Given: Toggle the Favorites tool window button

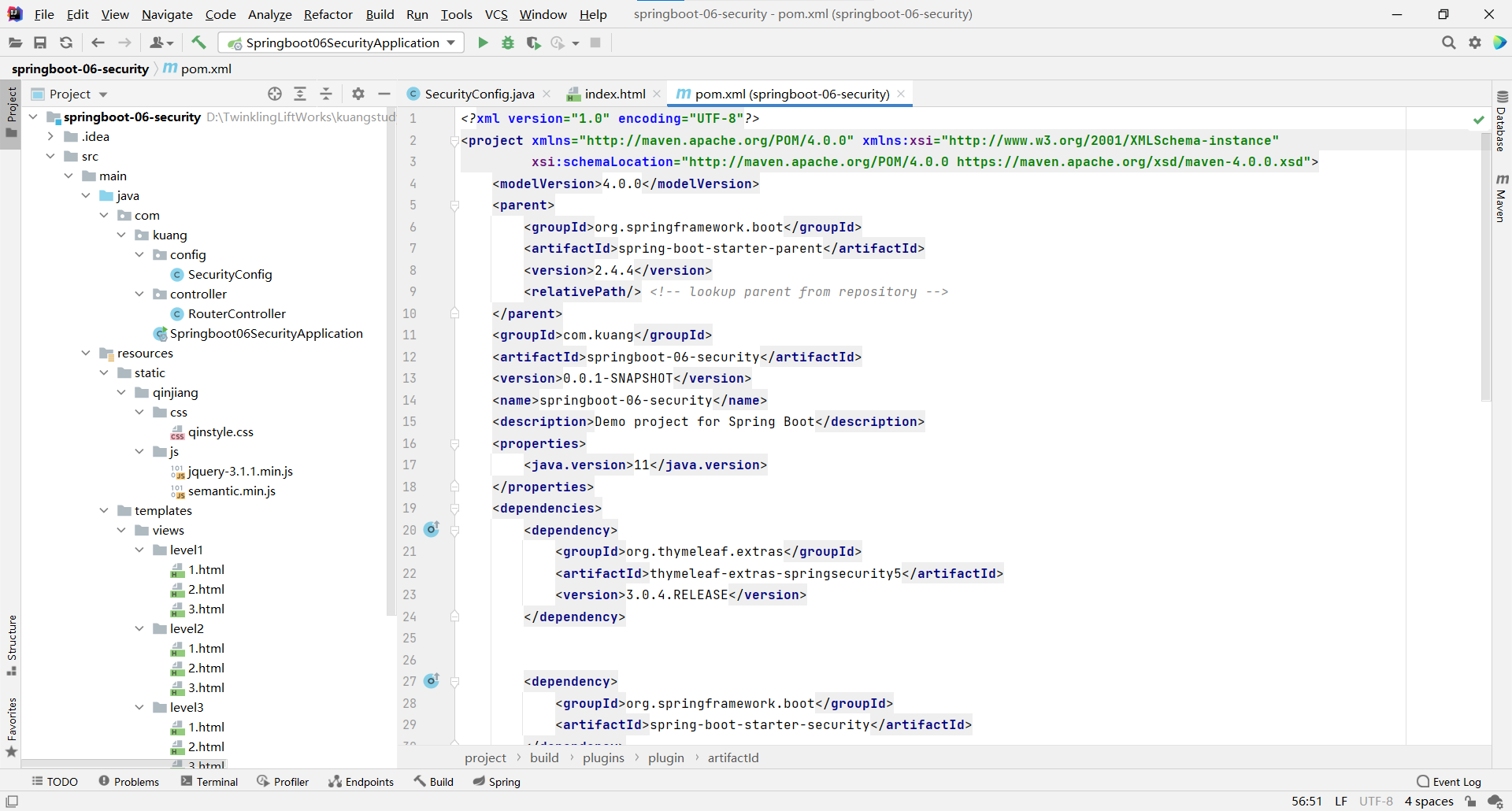Looking at the screenshot, I should (11, 728).
